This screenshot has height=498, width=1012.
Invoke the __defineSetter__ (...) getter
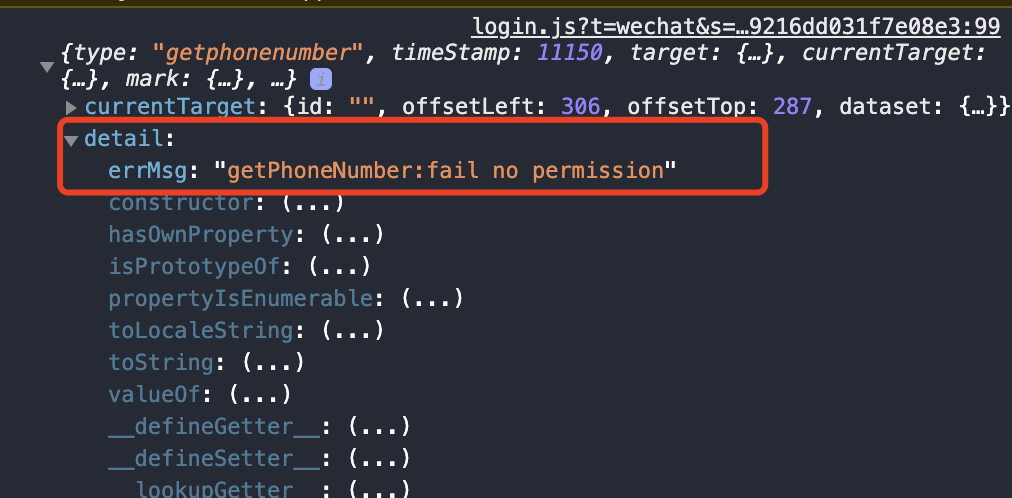pyautogui.click(x=379, y=459)
